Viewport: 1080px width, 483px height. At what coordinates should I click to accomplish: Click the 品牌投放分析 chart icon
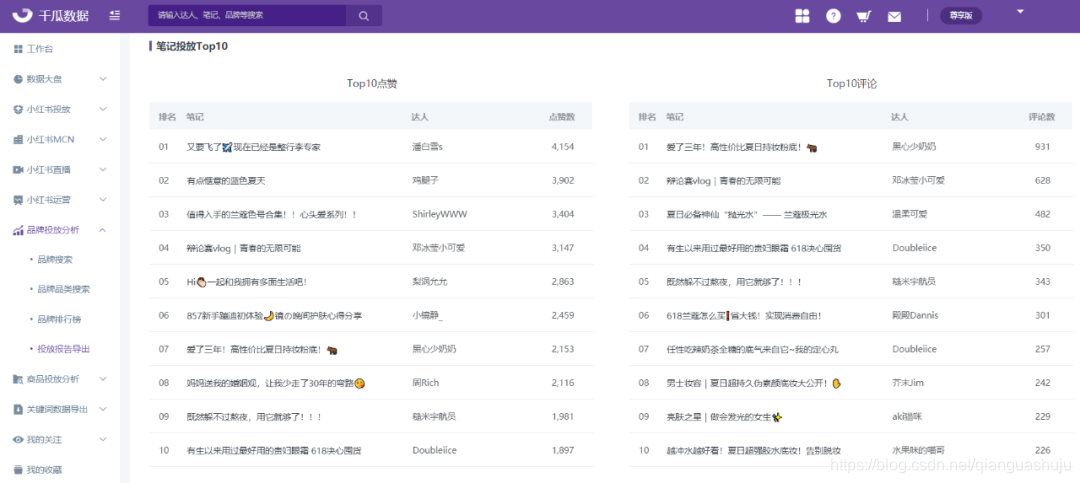(18, 230)
